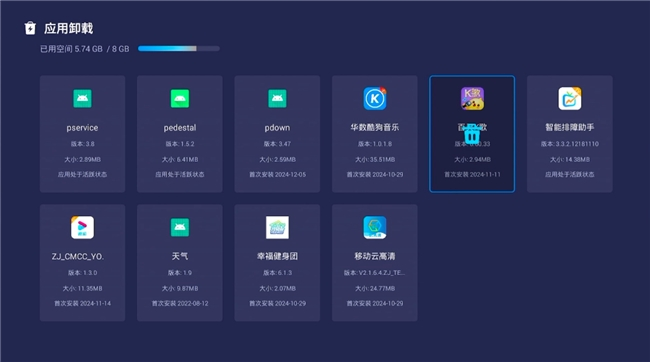Click the 应用卸载 page title
This screenshot has width=650, height=362.
click(68, 28)
